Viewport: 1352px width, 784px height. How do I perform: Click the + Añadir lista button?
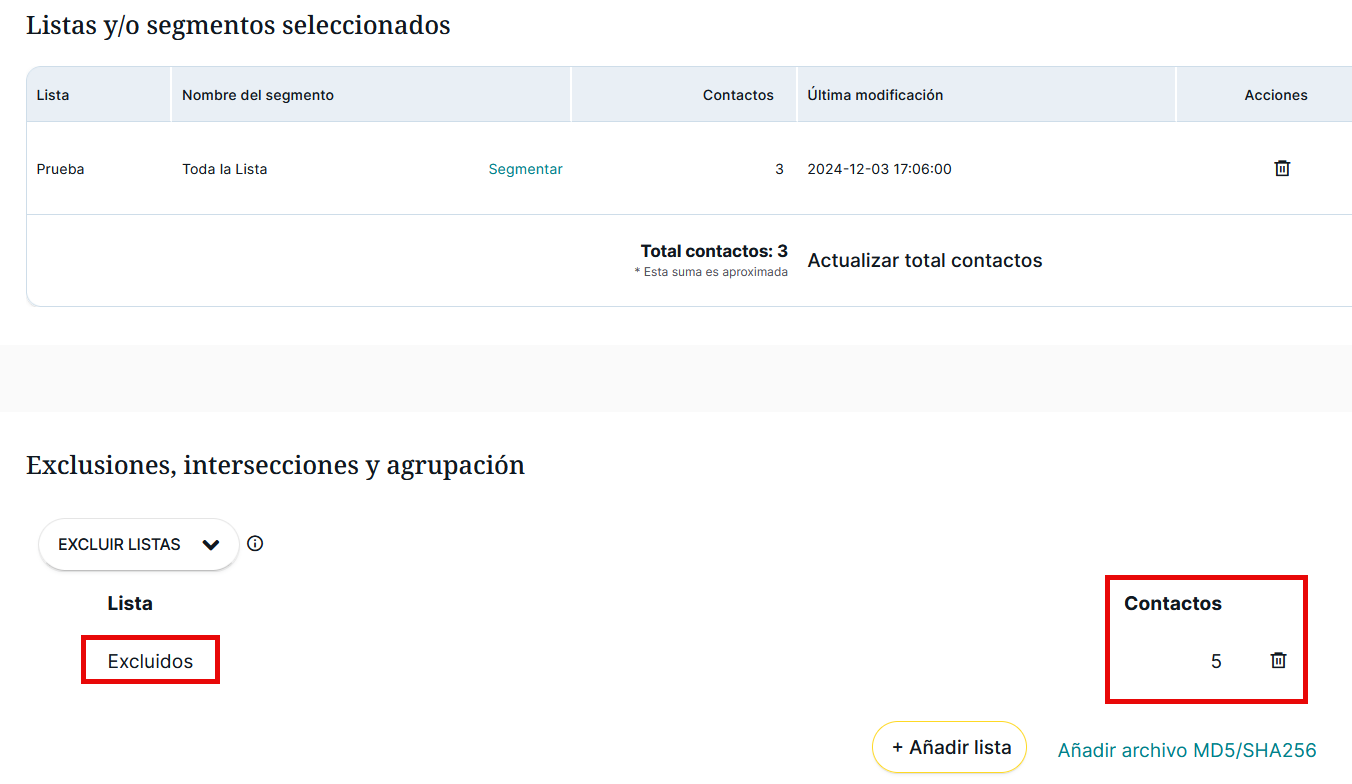(x=950, y=747)
